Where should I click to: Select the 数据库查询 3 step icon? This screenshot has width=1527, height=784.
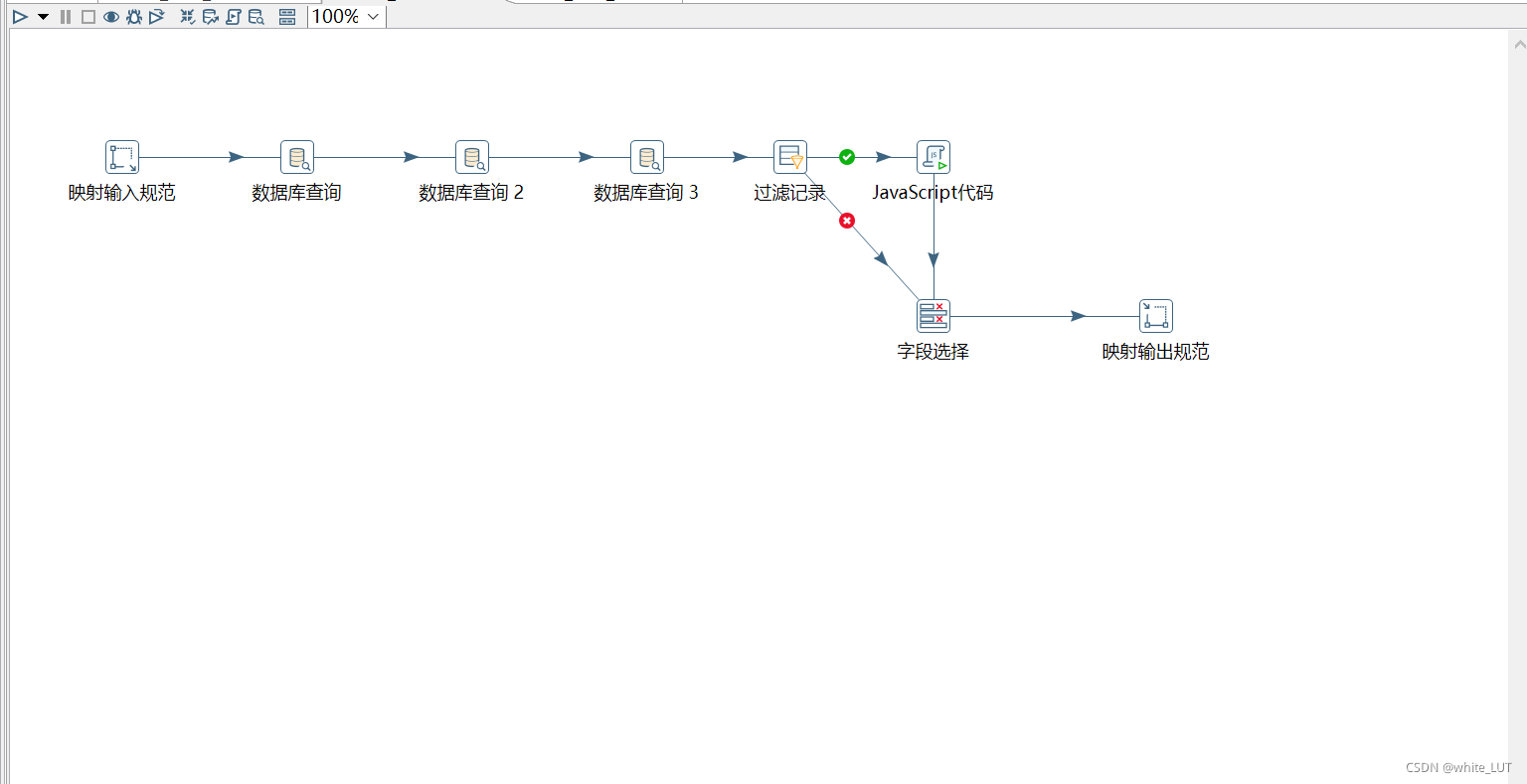click(647, 157)
